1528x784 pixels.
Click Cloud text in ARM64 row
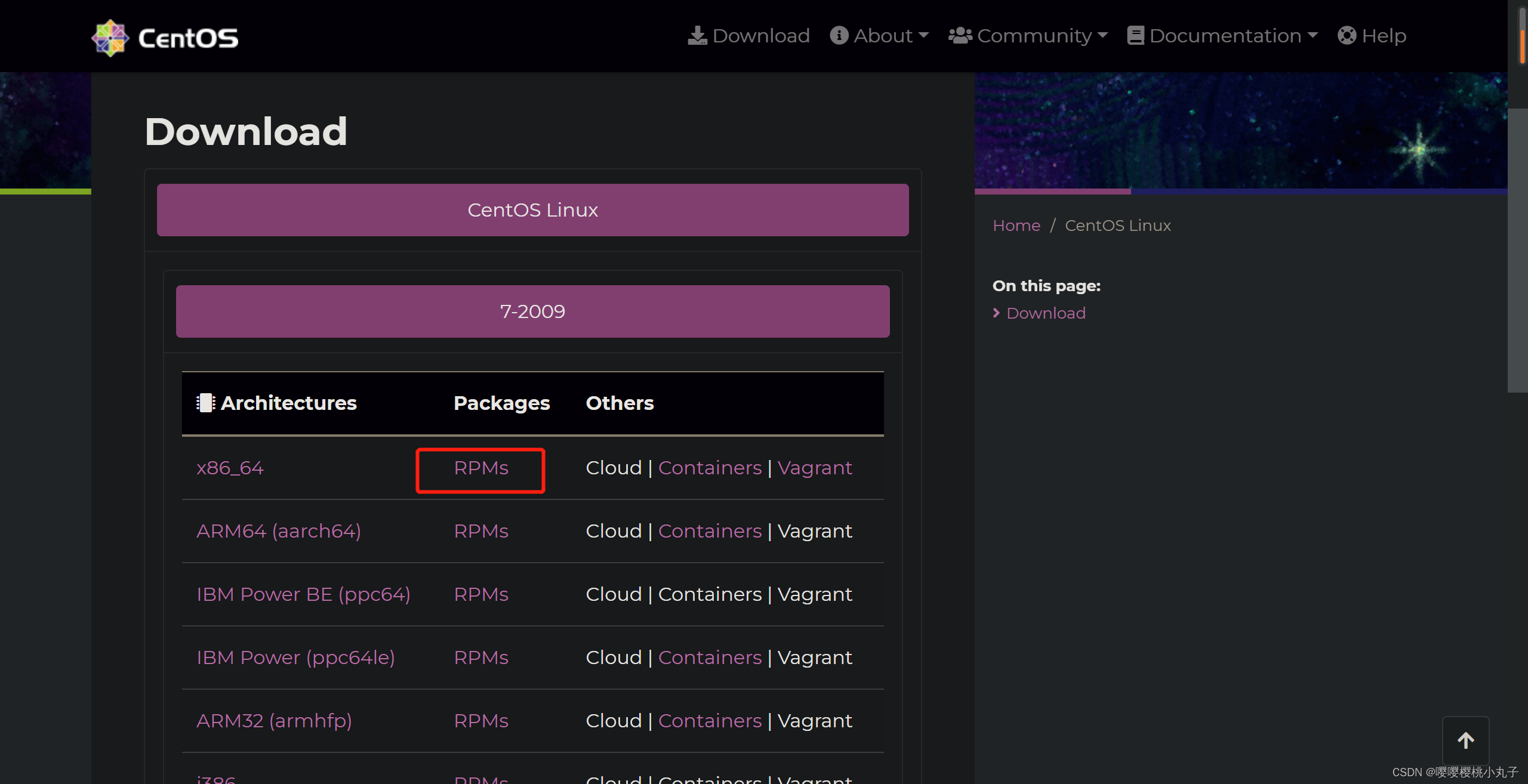614,531
